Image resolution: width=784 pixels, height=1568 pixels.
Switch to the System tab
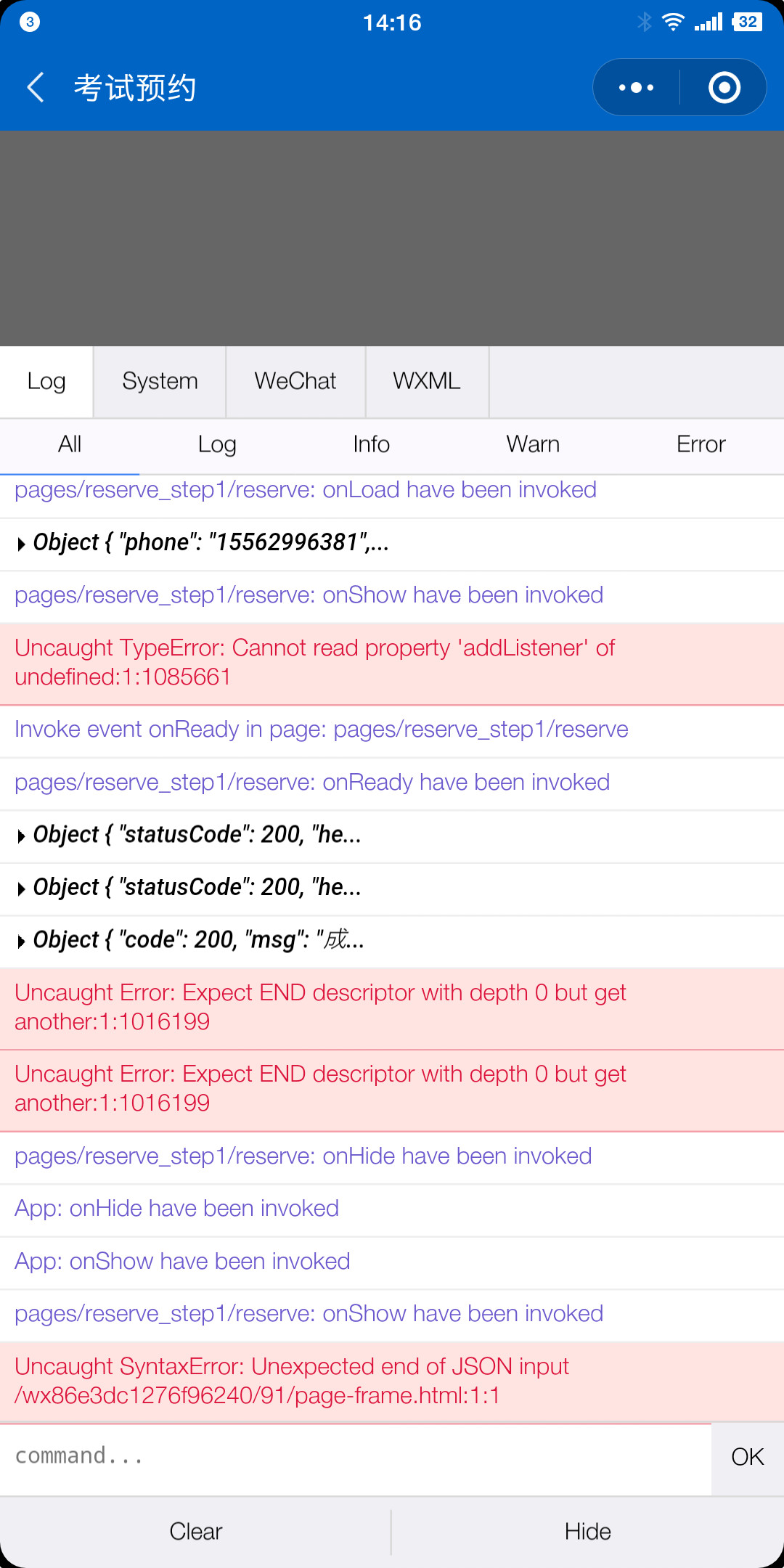pos(160,381)
